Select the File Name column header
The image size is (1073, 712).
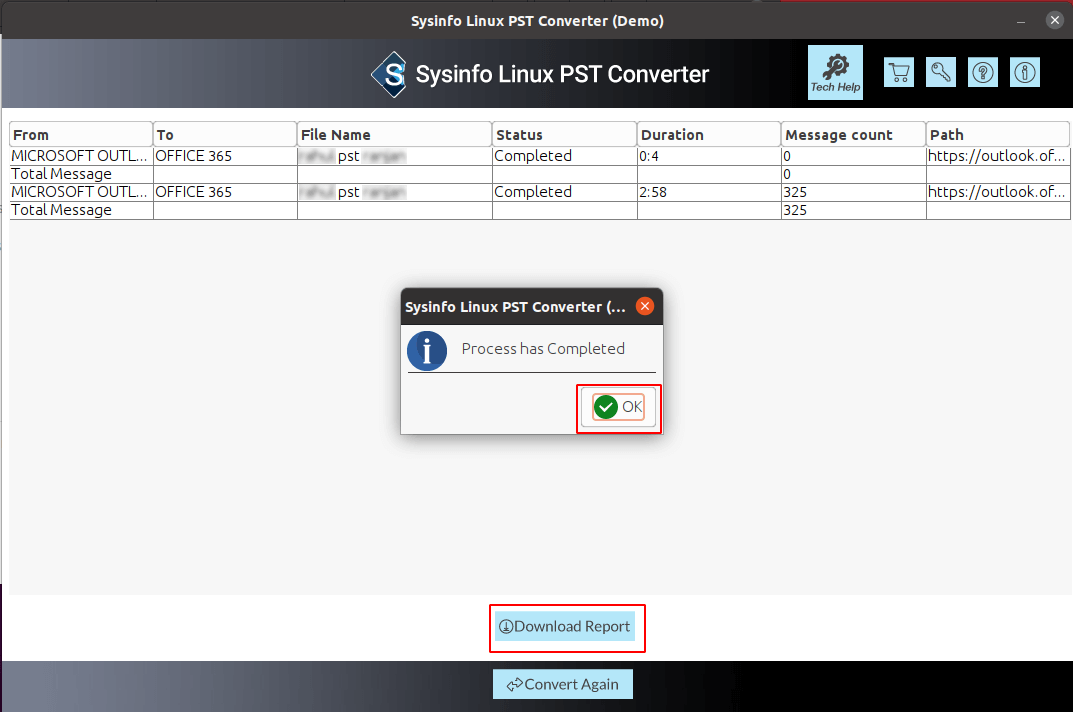(395, 134)
